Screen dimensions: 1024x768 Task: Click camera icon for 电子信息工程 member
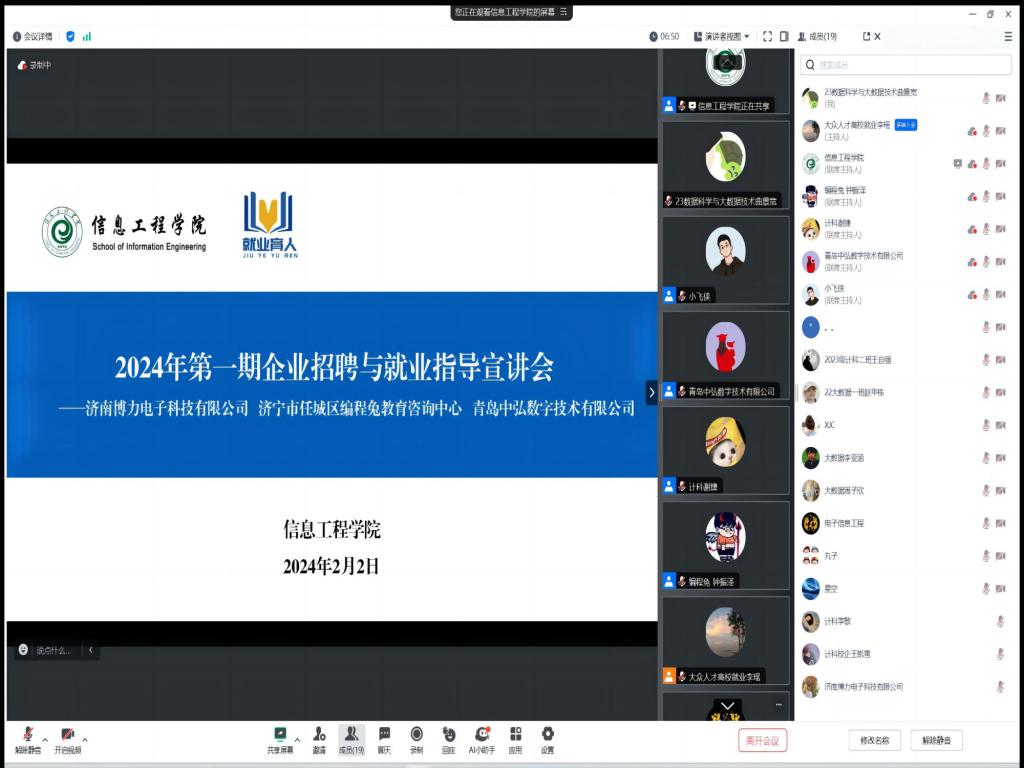click(1000, 523)
